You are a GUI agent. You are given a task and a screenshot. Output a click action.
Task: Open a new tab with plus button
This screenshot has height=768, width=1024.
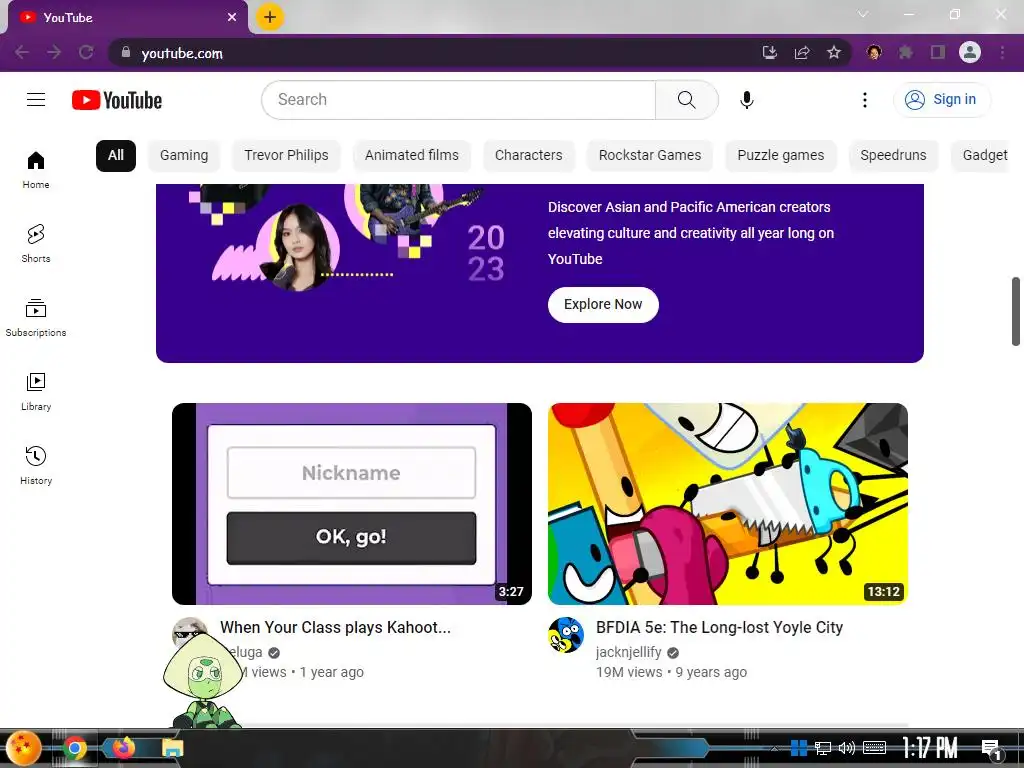click(x=270, y=17)
